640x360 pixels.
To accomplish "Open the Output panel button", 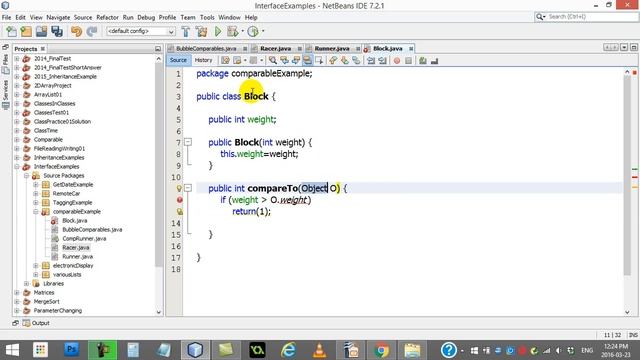I will coord(36,323).
